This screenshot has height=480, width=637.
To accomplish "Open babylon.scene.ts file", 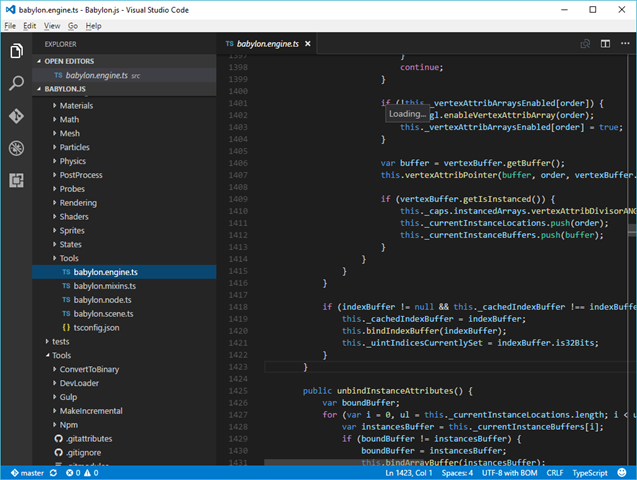I will click(x=124, y=314).
